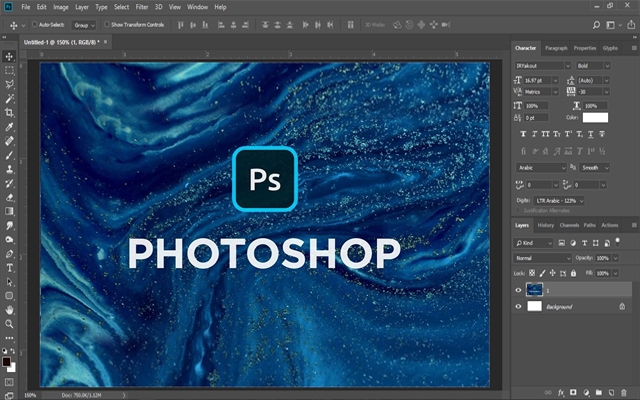
Task: Enable Show Transform Controls checkbox
Action: click(107, 24)
